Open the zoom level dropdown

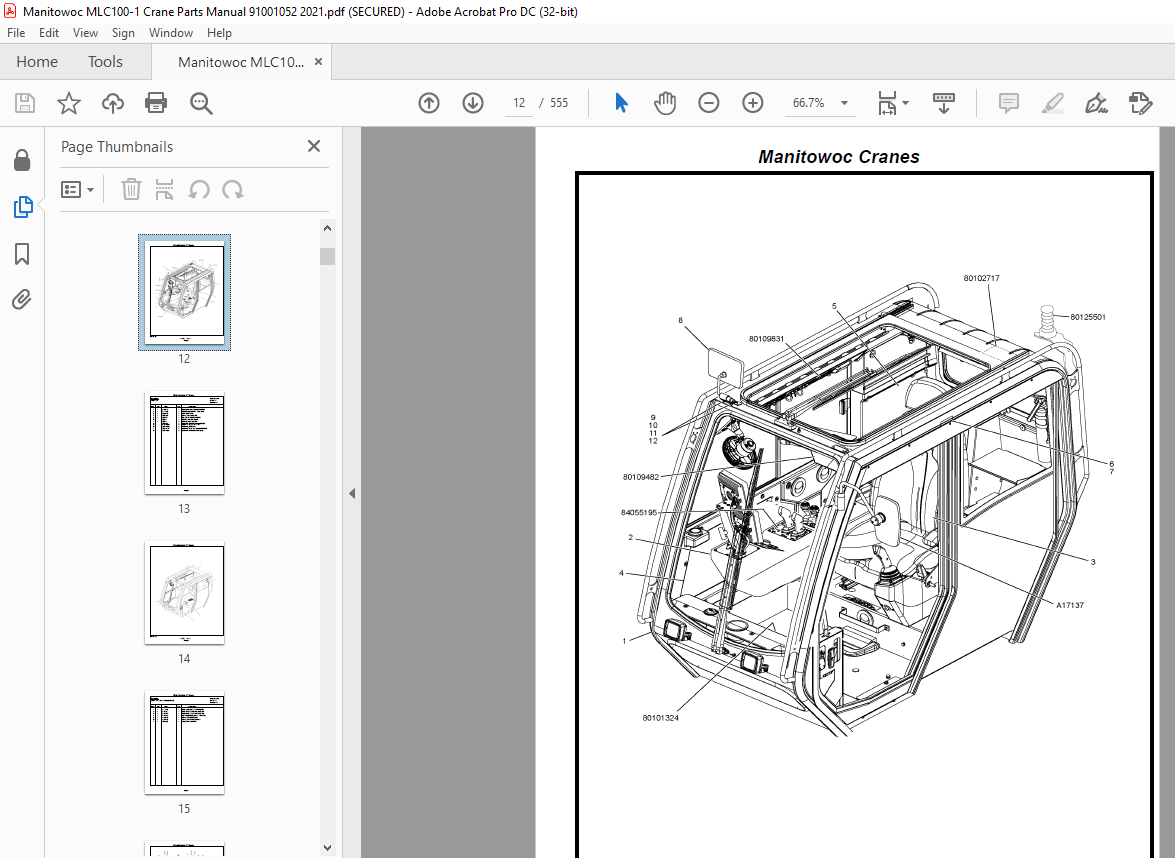click(x=845, y=103)
